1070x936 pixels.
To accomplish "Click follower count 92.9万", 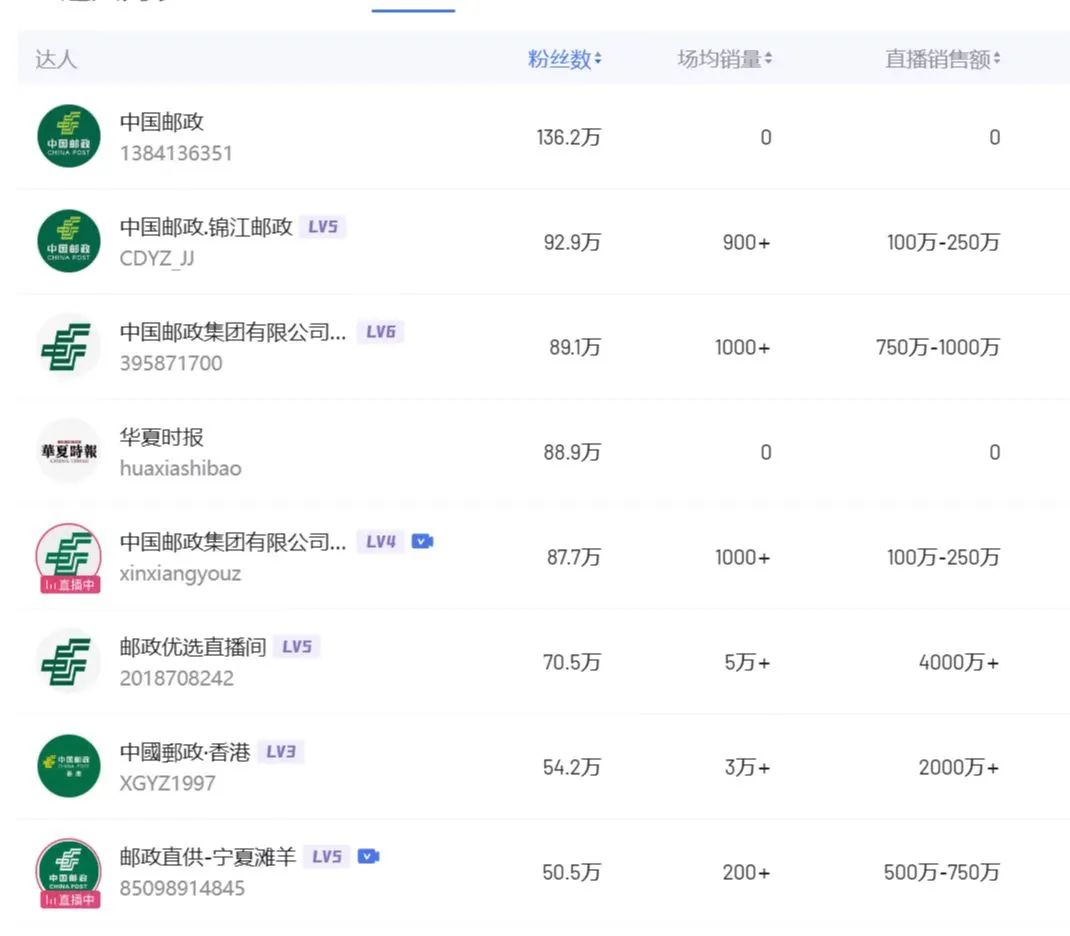I will tap(572, 243).
